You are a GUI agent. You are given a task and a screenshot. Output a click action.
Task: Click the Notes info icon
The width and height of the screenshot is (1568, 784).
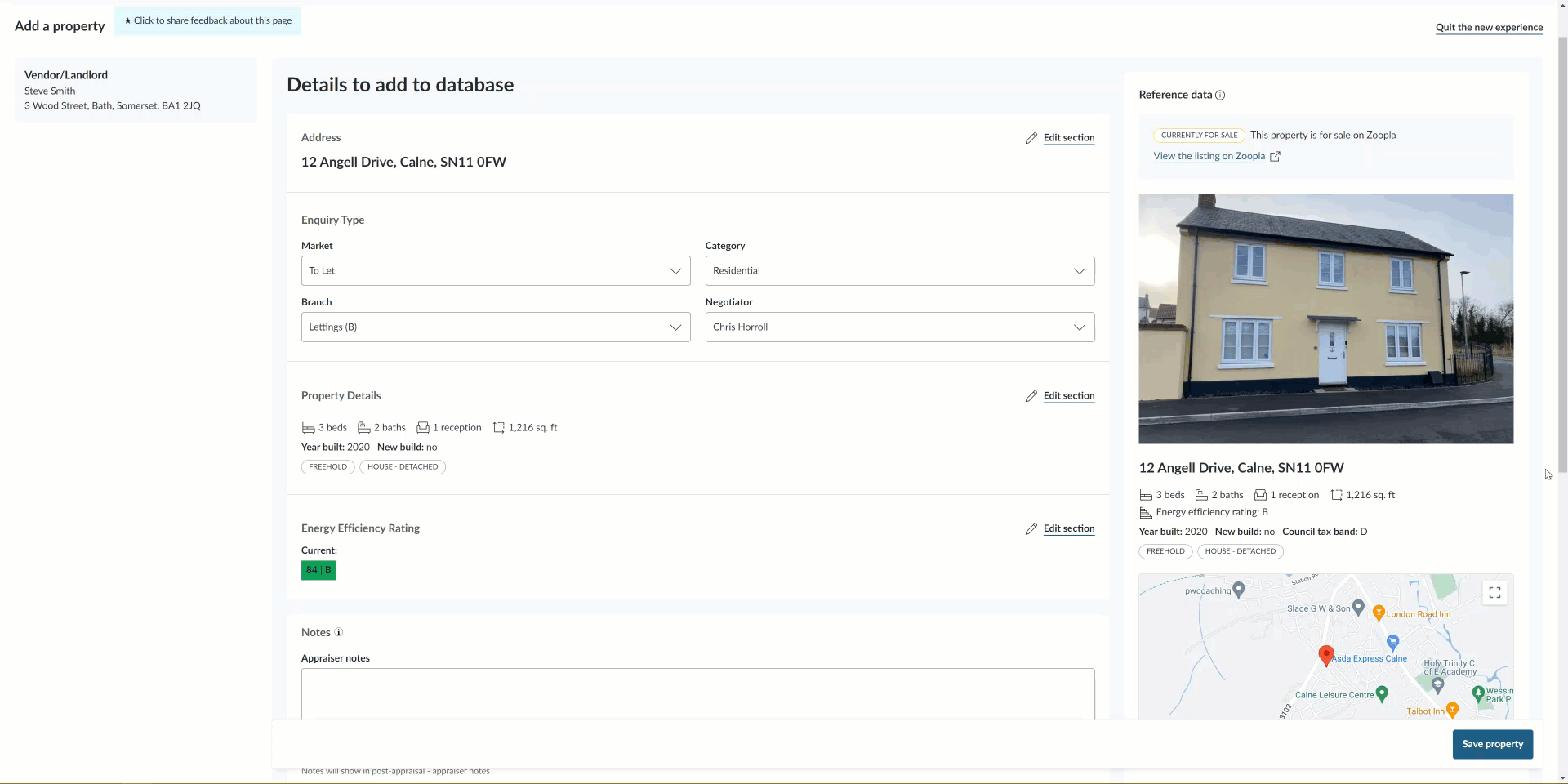point(339,632)
